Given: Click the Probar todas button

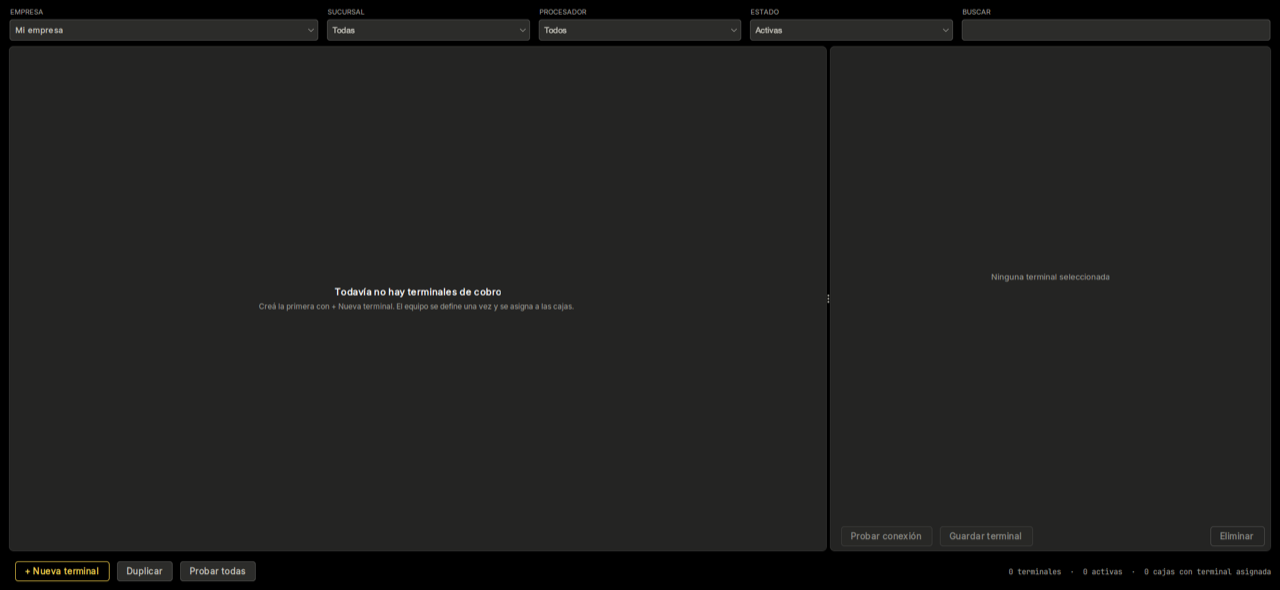Looking at the screenshot, I should point(218,571).
